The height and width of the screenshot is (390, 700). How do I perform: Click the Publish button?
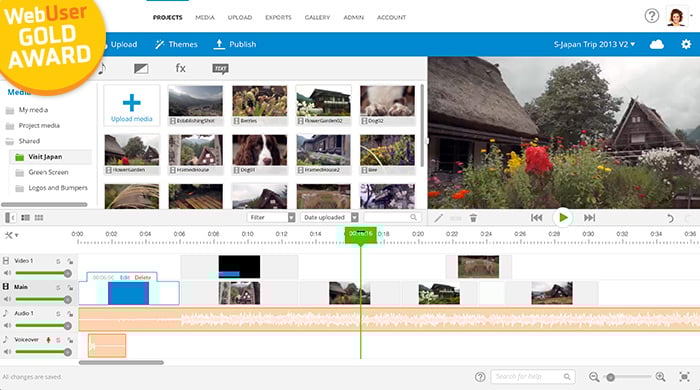point(235,44)
